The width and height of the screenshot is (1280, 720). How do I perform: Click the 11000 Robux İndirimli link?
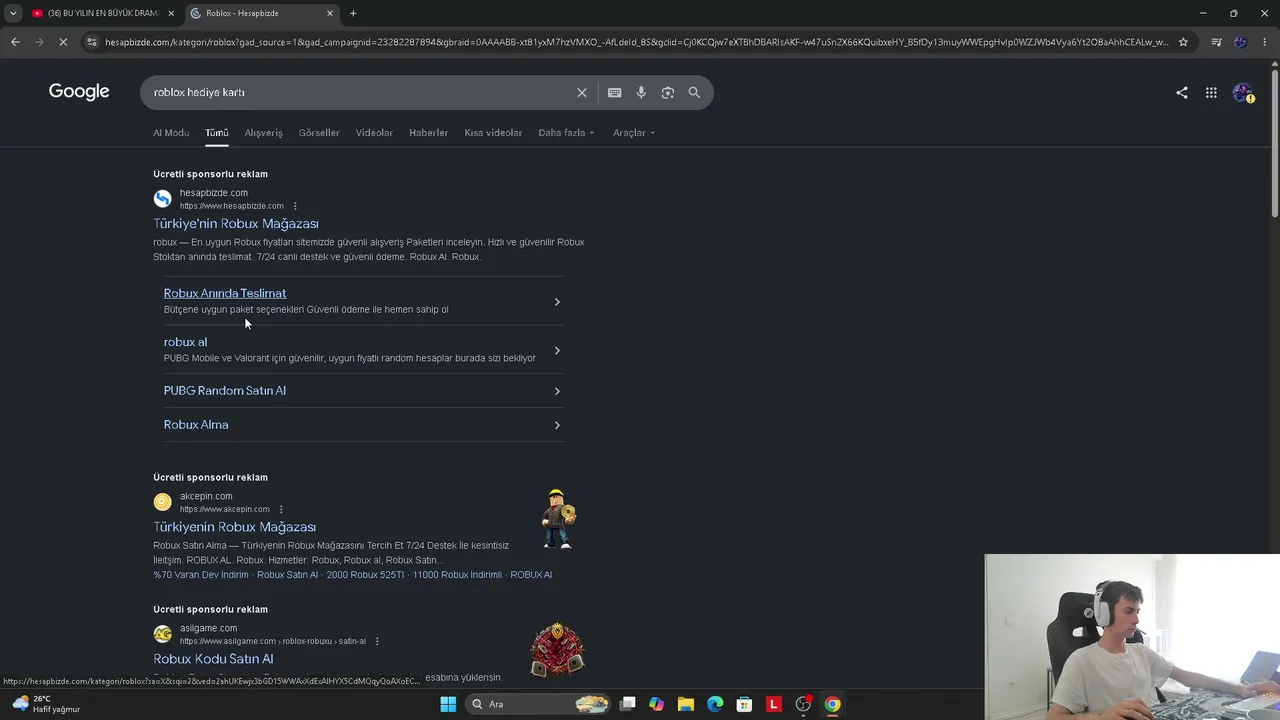[457, 575]
